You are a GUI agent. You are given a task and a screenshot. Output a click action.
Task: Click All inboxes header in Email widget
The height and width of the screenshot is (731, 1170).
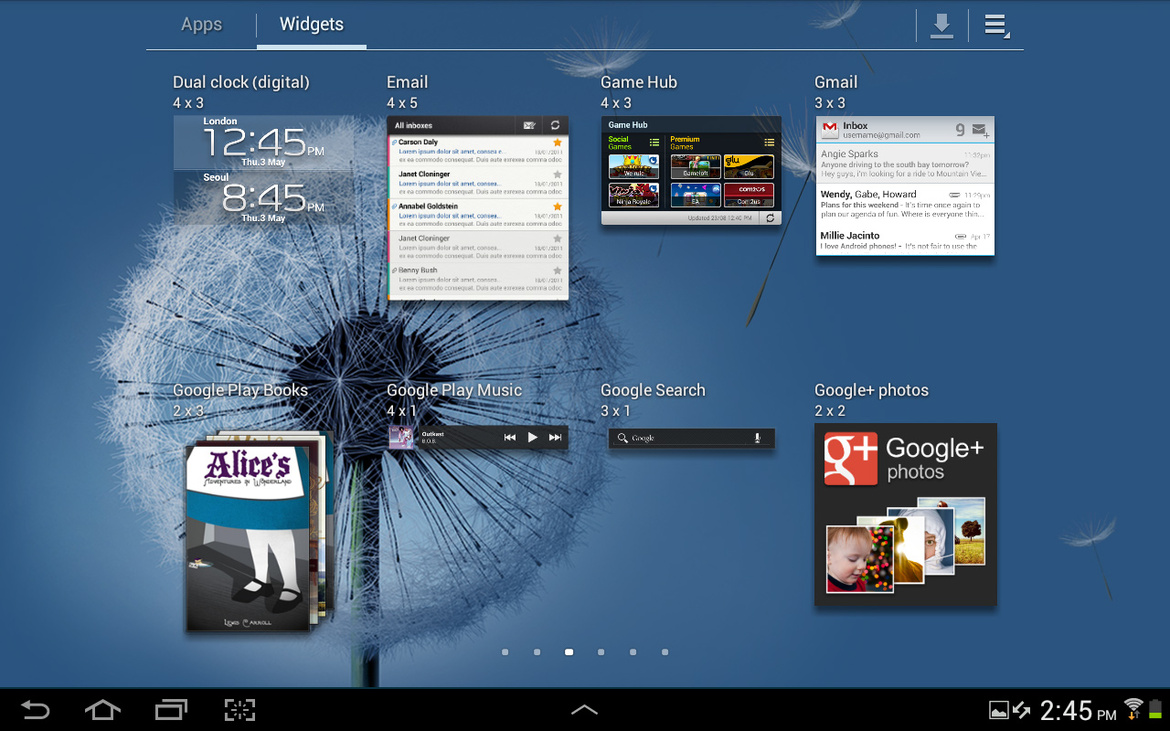click(x=413, y=125)
